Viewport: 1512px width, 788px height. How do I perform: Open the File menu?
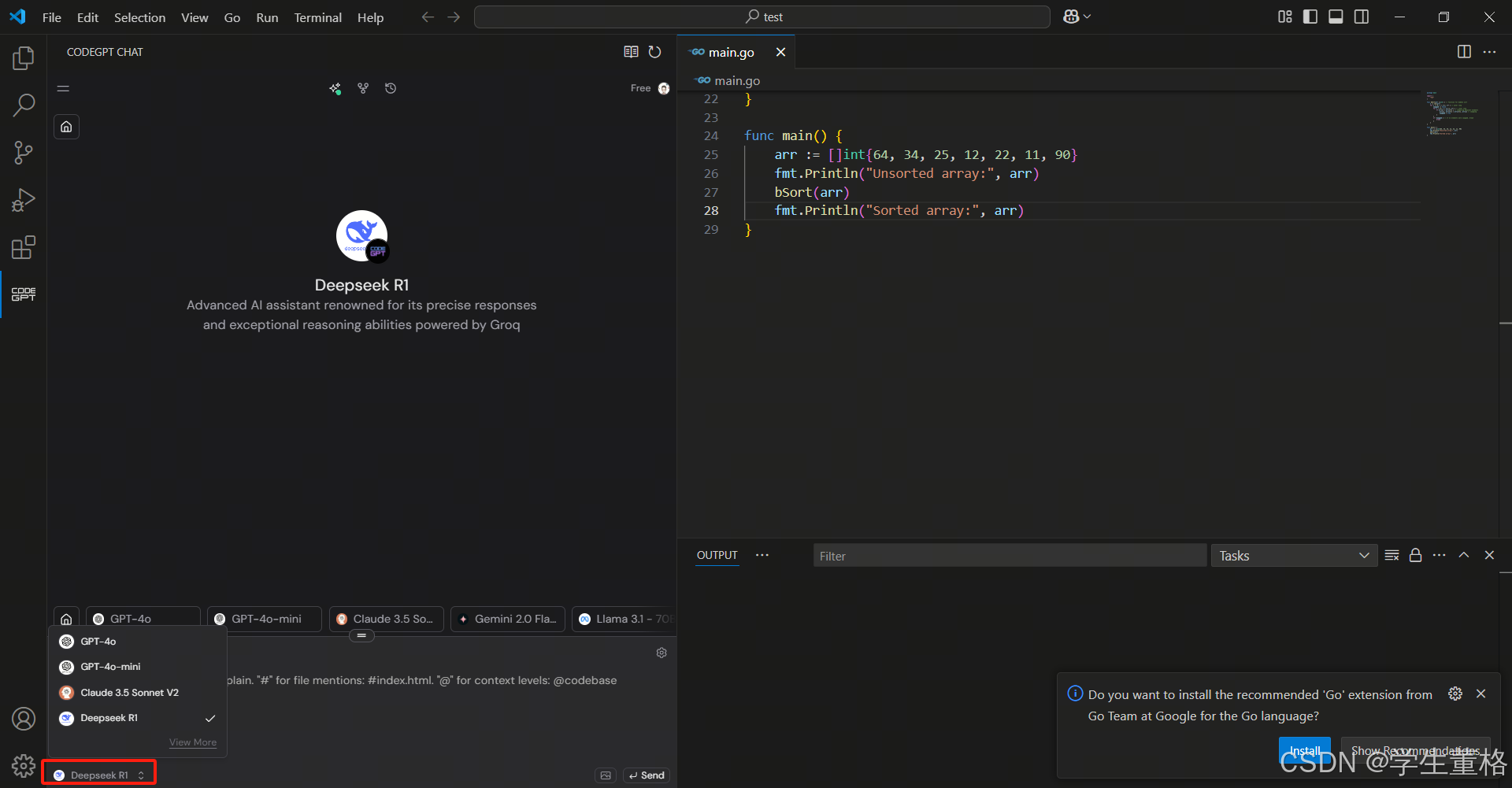[51, 17]
